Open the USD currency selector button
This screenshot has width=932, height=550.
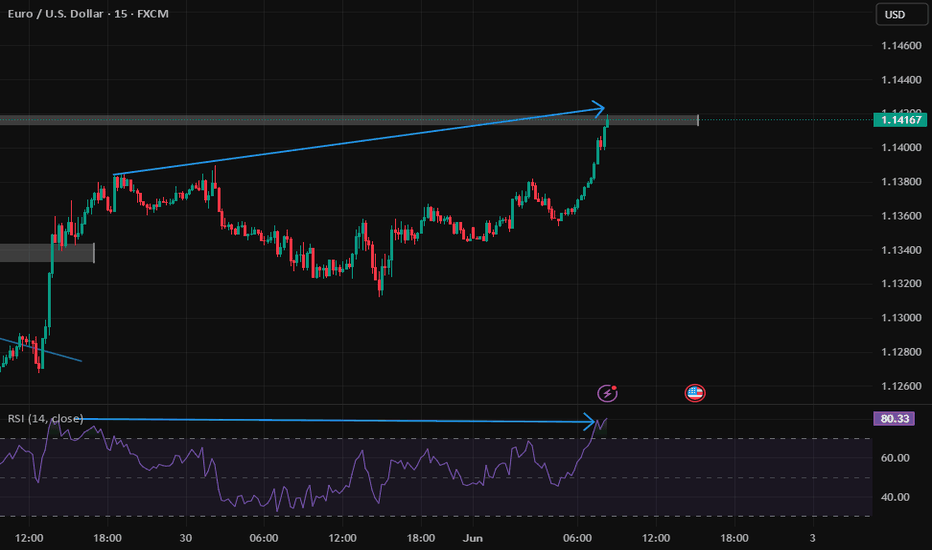(x=901, y=14)
